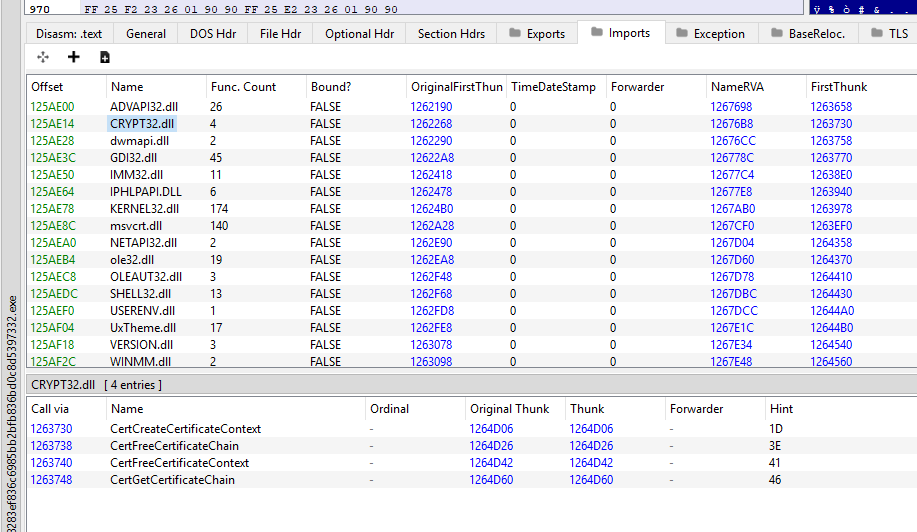917x532 pixels.
Task: Select the CertFreeCertificateChain function row
Action: pyautogui.click(x=471, y=446)
